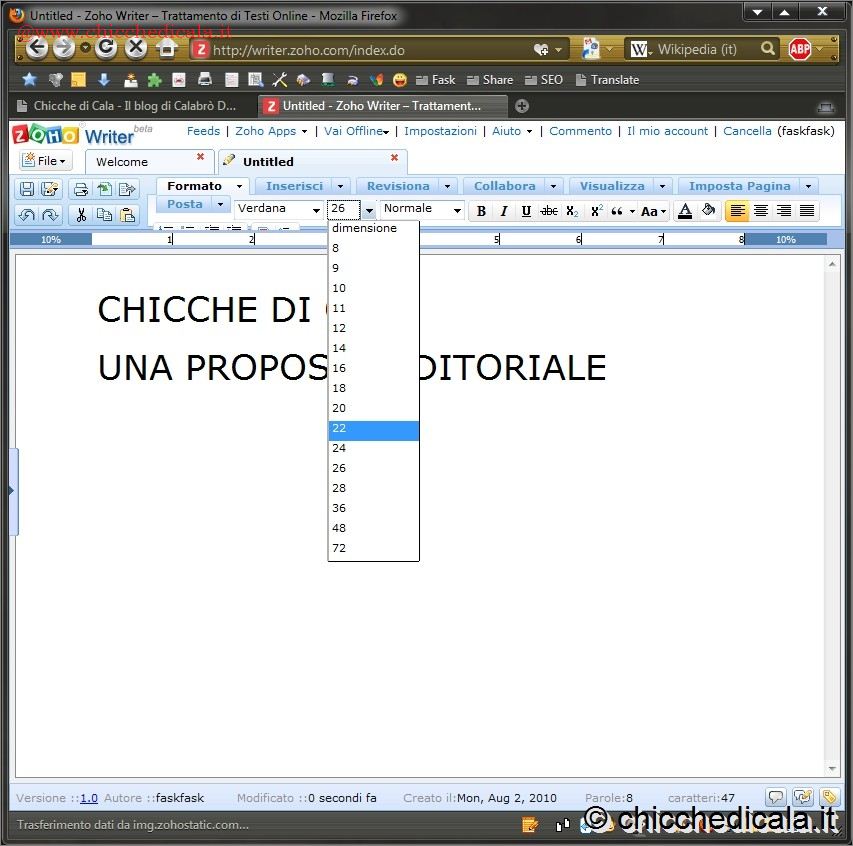This screenshot has width=853, height=846.
Task: Click the Superscript icon
Action: (x=596, y=211)
